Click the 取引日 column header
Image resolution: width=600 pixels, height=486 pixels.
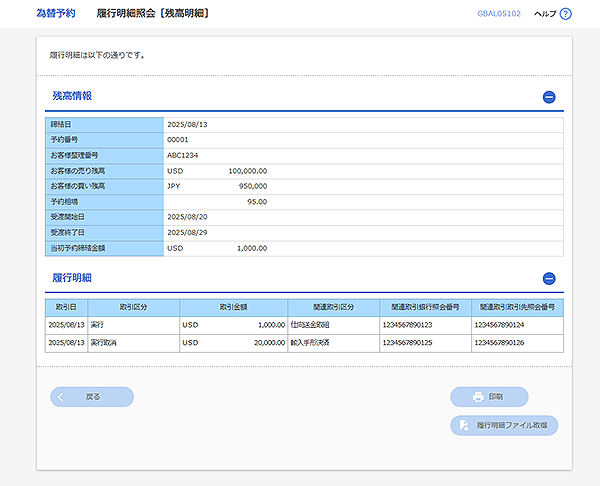[66, 307]
